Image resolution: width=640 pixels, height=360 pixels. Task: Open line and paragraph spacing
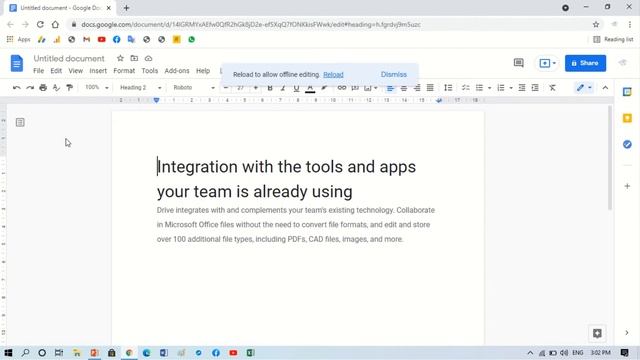point(448,88)
